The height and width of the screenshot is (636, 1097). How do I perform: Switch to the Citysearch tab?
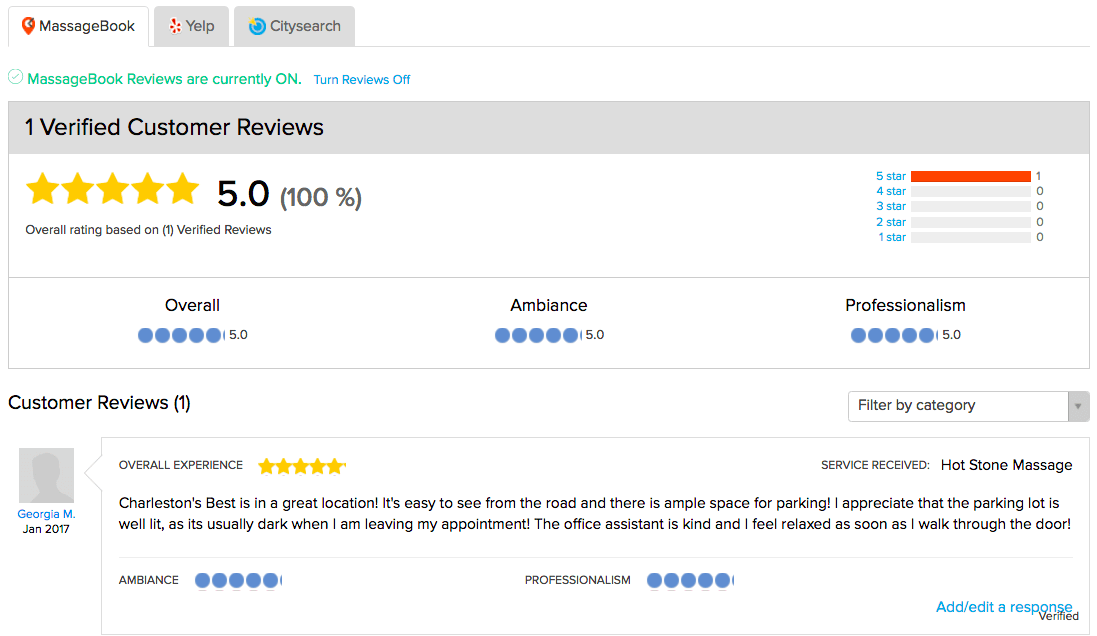point(295,27)
